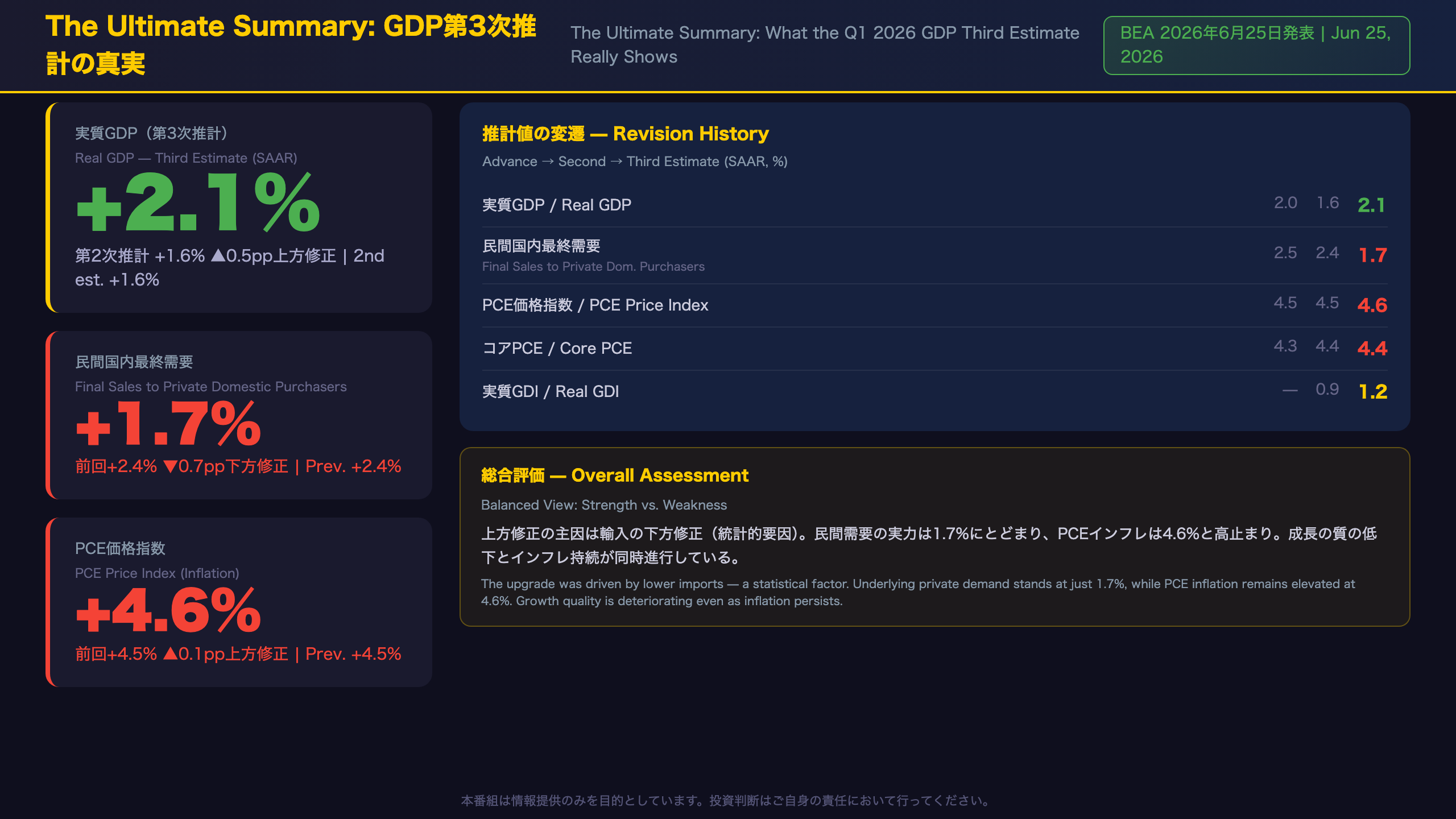
Task: Click 'Final Sales to Private Domestic Purchasers' caption
Action: pos(211,387)
